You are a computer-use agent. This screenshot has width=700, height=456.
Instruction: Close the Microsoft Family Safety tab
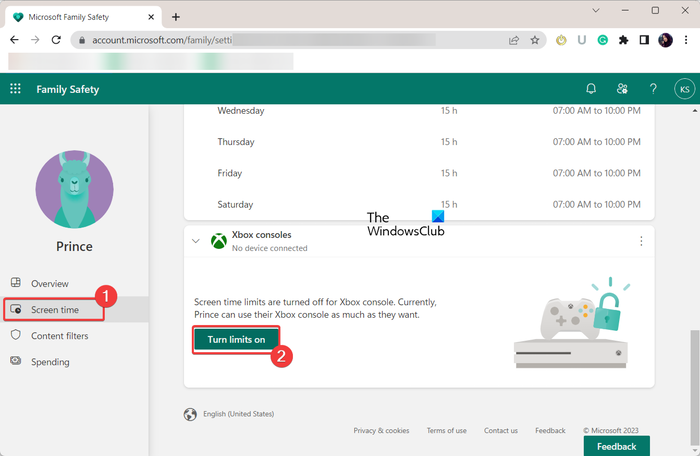point(151,17)
